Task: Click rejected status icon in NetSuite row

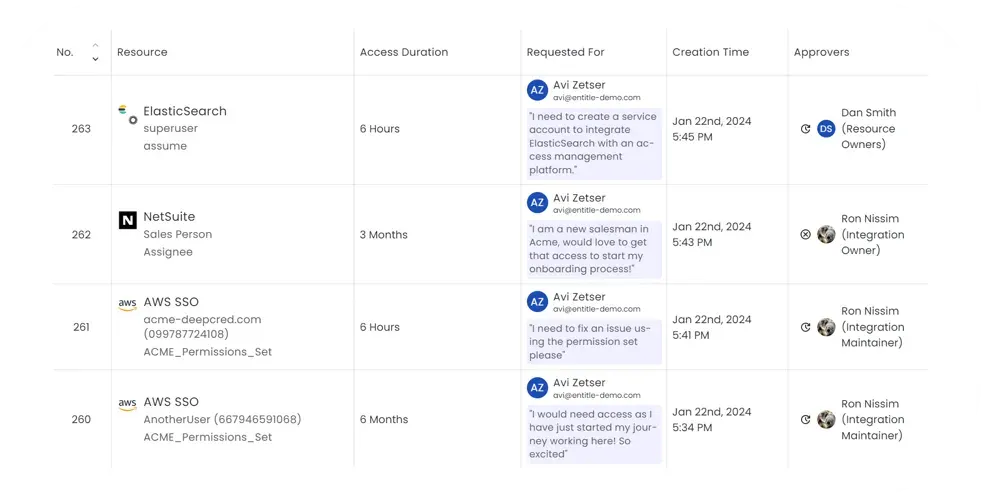Action: tap(806, 235)
